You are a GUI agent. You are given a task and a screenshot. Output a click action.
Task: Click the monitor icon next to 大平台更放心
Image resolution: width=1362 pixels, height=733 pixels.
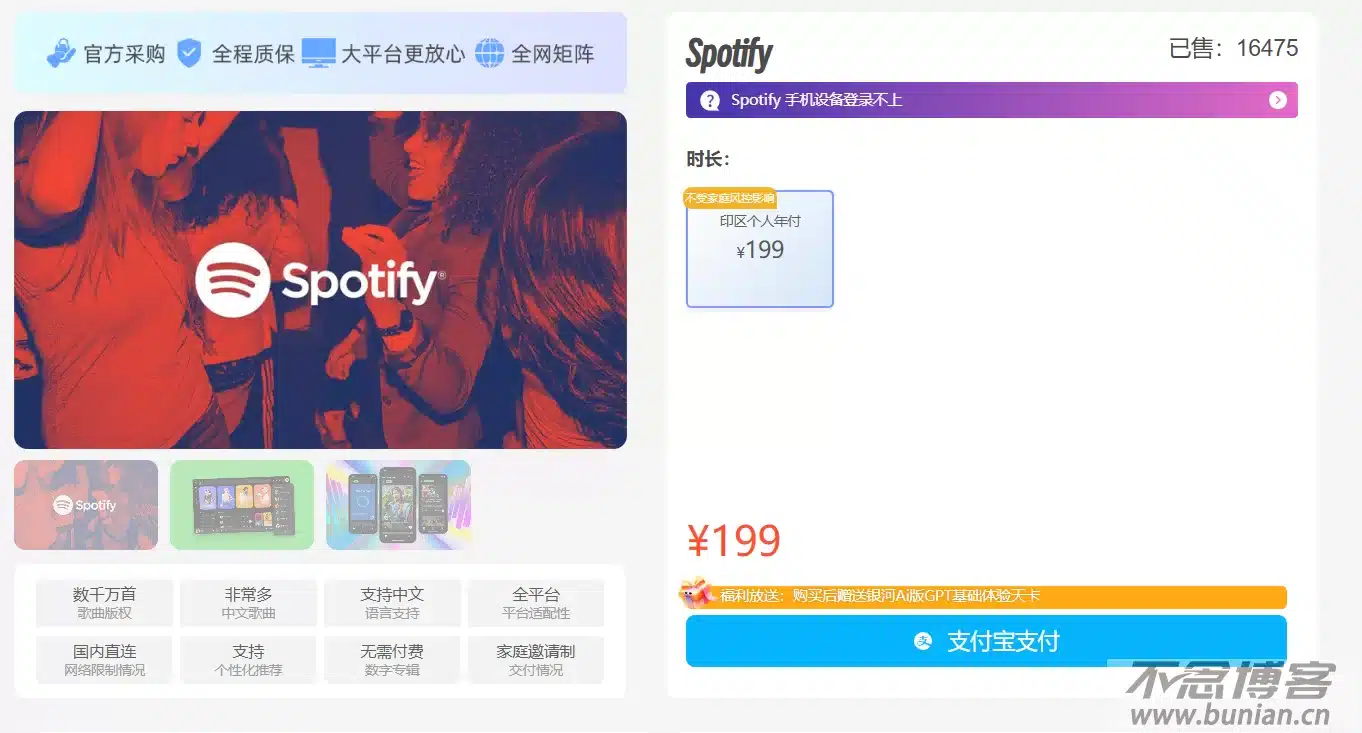[320, 52]
